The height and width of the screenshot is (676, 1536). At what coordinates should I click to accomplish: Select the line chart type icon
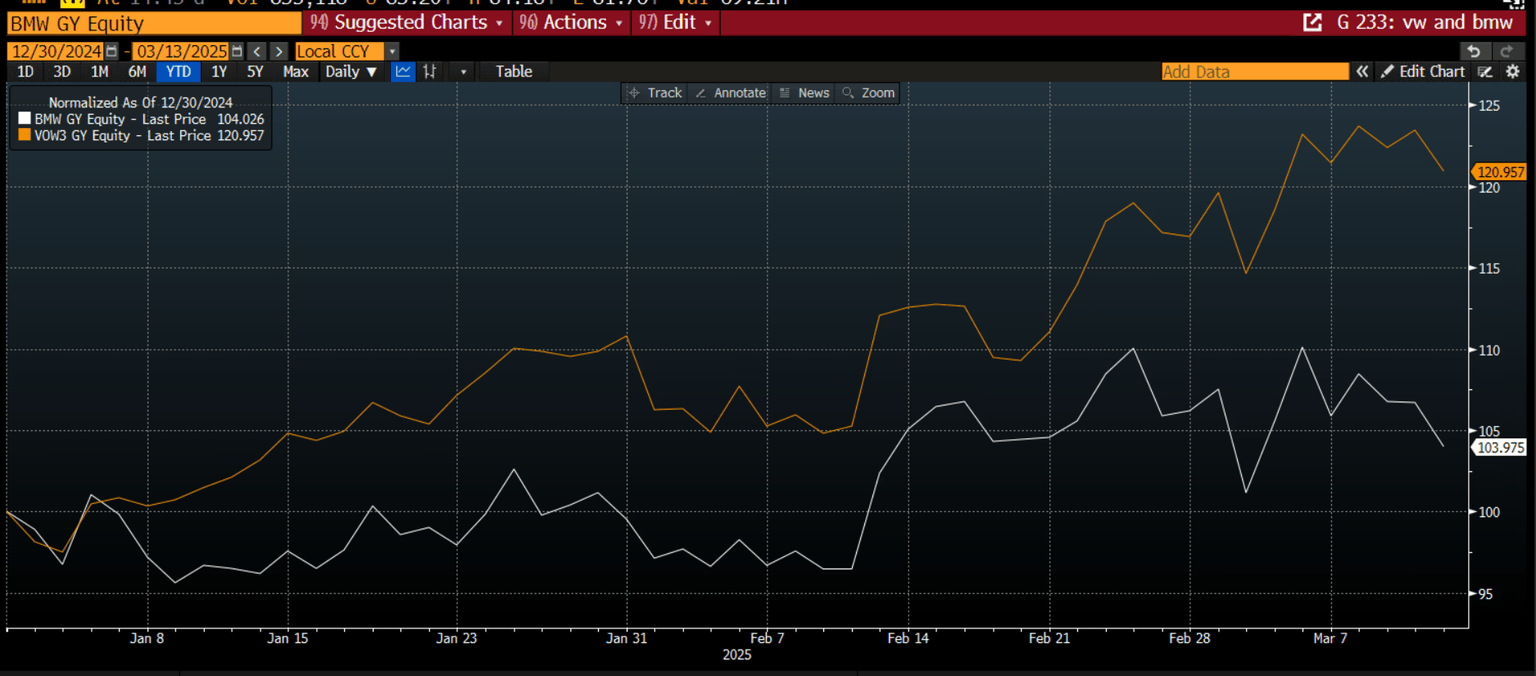(x=403, y=71)
